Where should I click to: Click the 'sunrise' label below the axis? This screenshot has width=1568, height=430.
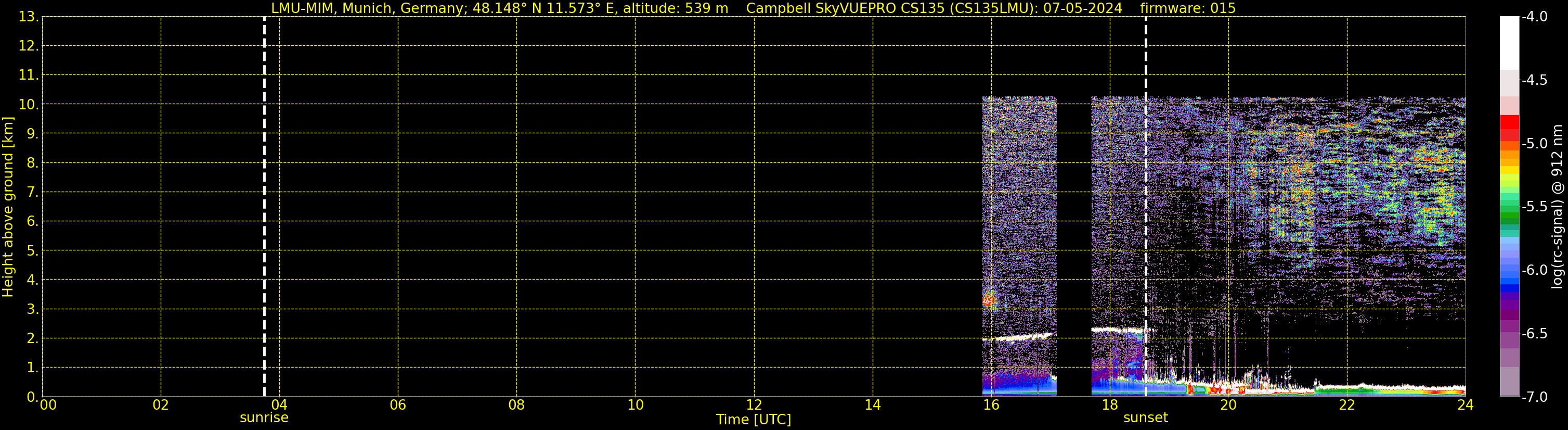click(264, 418)
